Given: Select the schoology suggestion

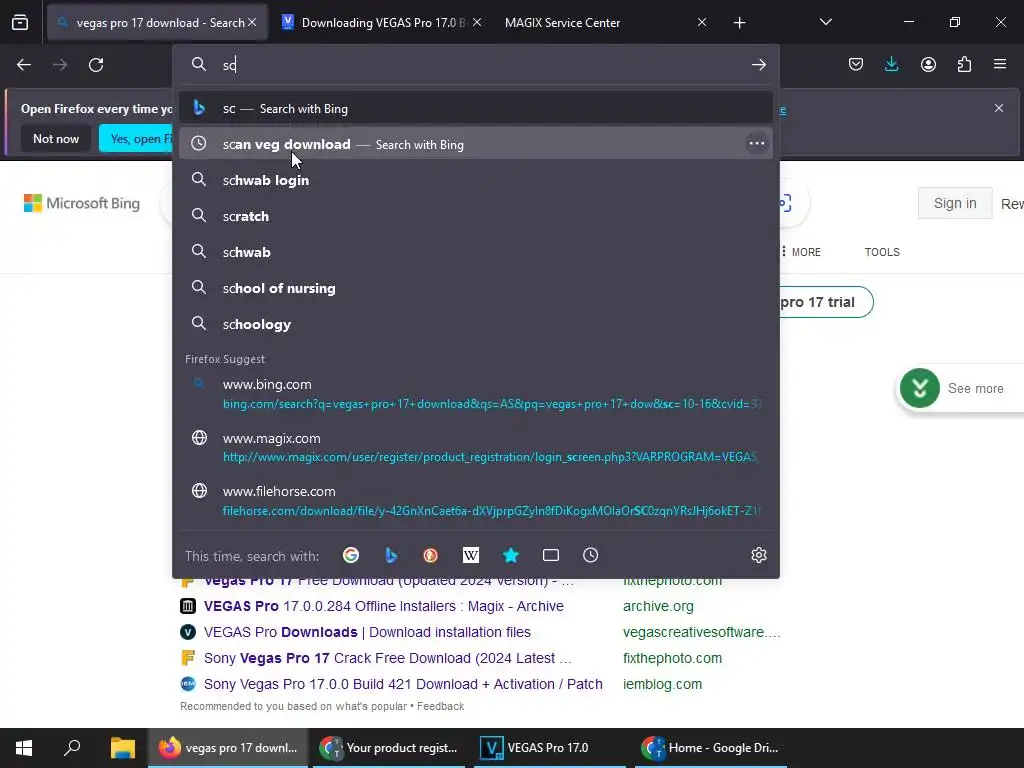Looking at the screenshot, I should pos(475,324).
